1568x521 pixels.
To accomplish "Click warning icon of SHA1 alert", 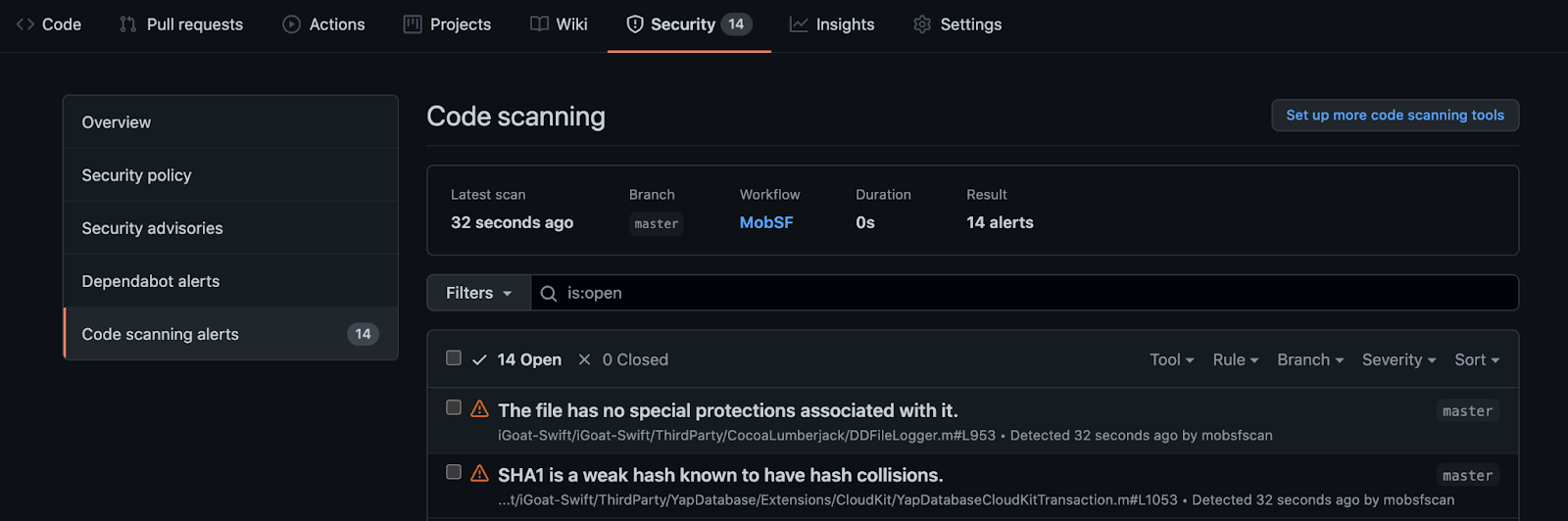I will click(x=479, y=473).
